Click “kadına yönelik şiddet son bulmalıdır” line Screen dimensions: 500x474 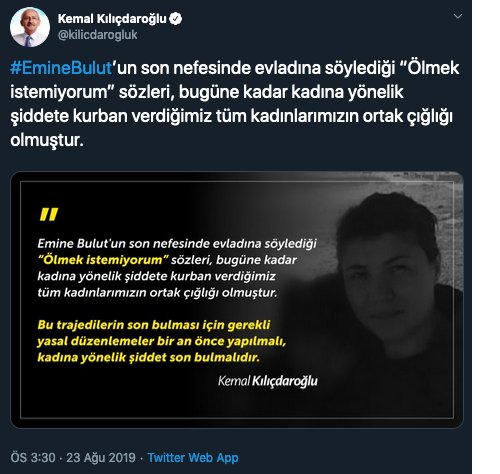click(148, 357)
